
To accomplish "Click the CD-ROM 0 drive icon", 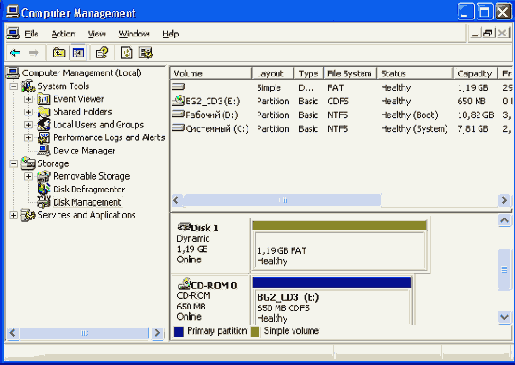I will [184, 284].
